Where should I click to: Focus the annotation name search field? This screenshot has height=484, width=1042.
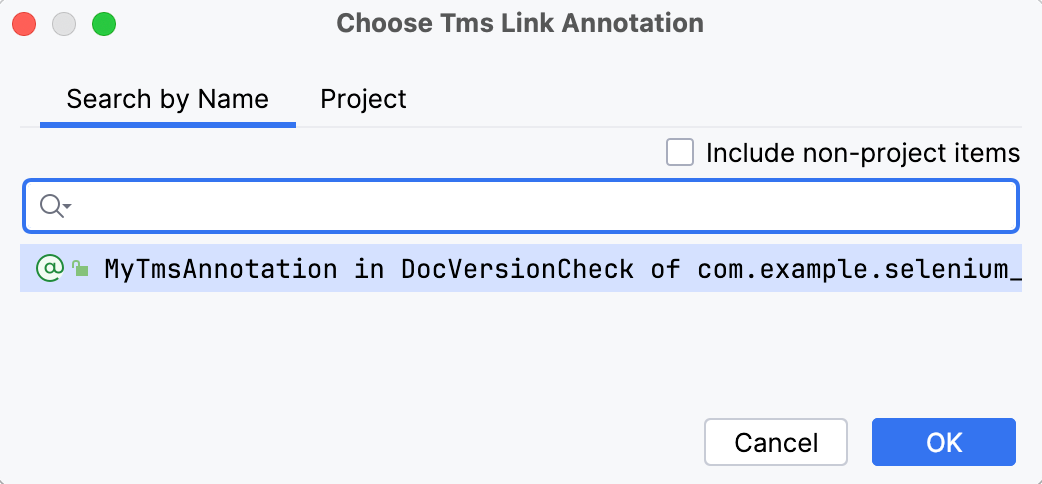540,206
